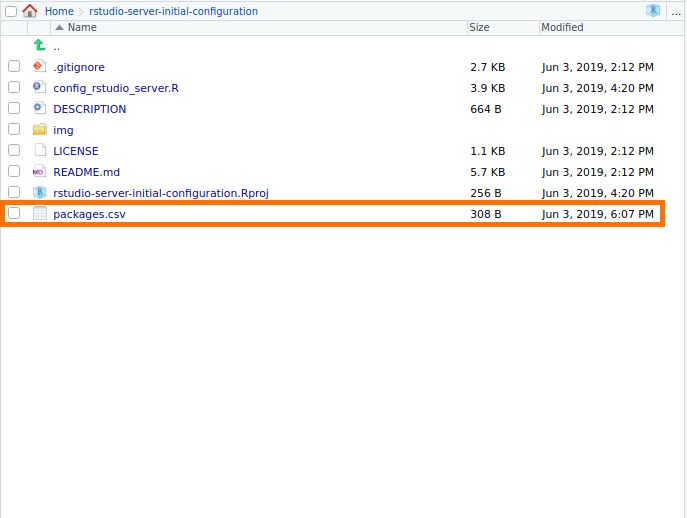Click the git icon beside .gitignore

point(39,67)
